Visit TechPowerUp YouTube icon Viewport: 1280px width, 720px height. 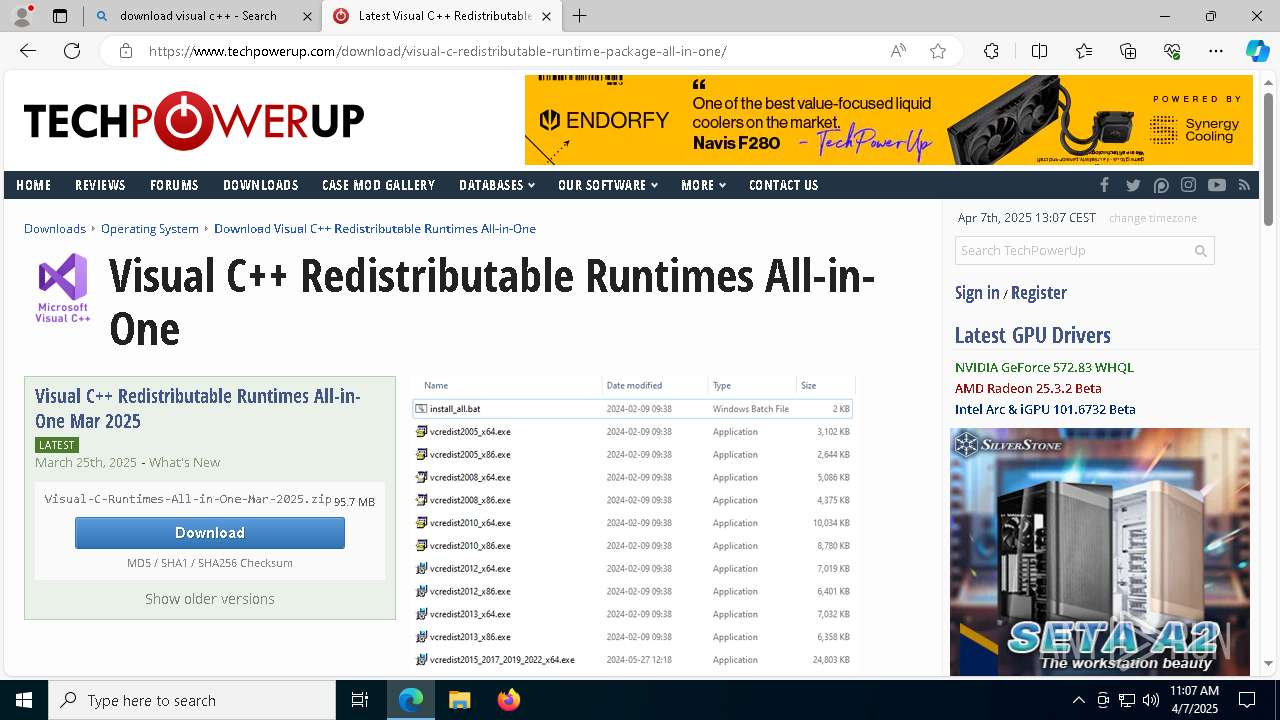tap(1216, 185)
